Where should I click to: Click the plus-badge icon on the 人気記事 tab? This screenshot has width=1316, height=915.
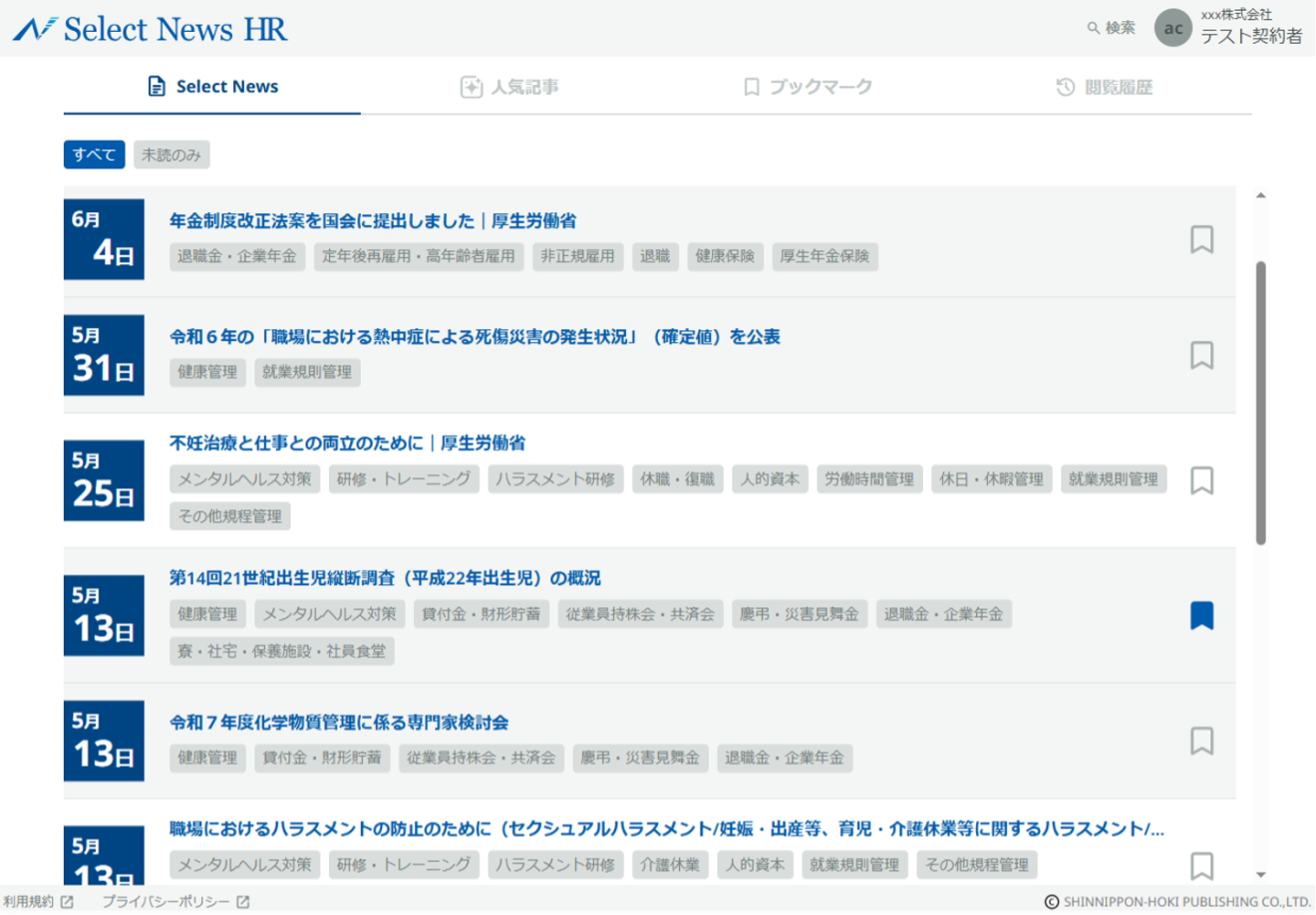click(470, 87)
